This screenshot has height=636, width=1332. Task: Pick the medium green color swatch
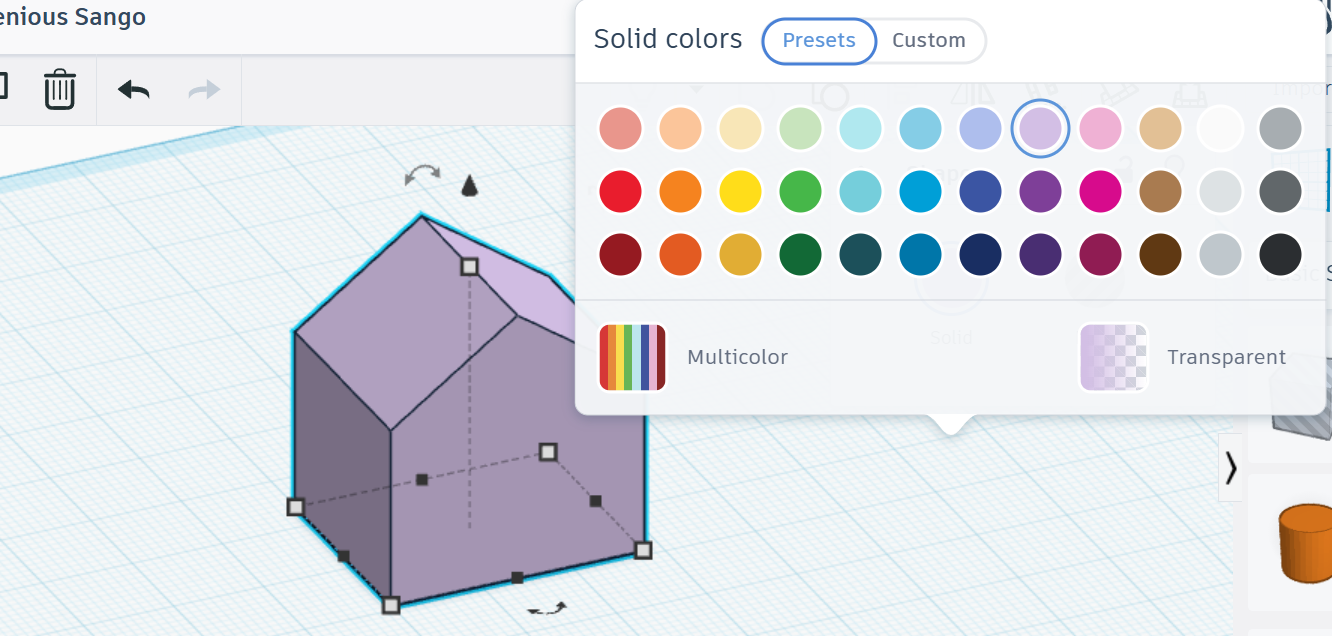click(800, 191)
